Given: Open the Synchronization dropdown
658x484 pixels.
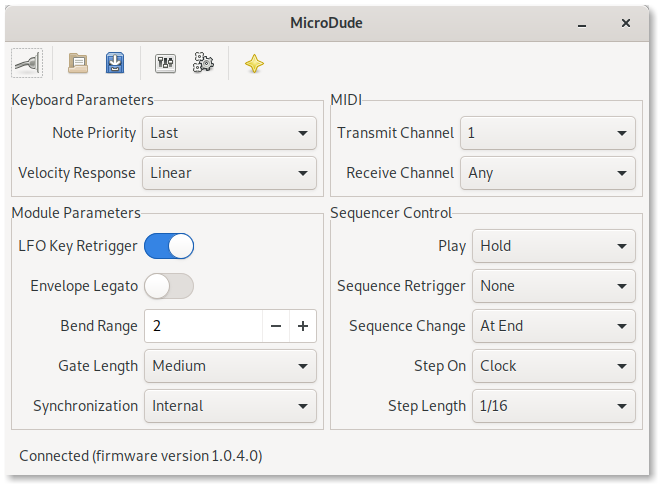Looking at the screenshot, I should [230, 406].
